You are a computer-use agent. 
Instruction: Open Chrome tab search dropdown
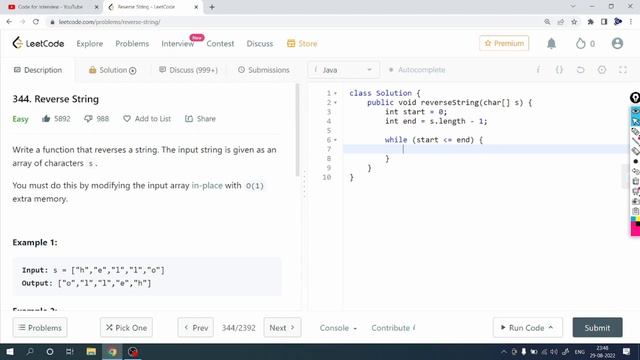pos(573,7)
